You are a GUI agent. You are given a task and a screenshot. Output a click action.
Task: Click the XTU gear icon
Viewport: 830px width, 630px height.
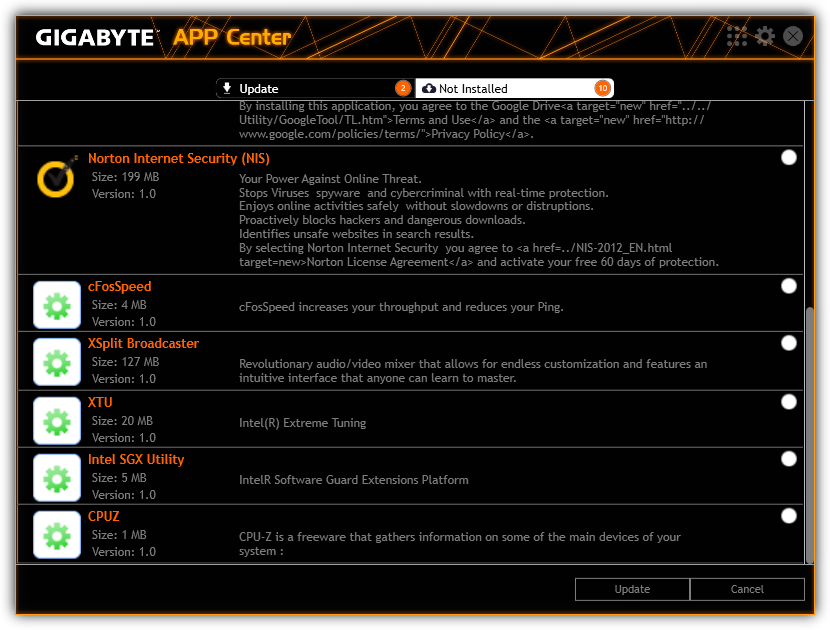pyautogui.click(x=57, y=421)
